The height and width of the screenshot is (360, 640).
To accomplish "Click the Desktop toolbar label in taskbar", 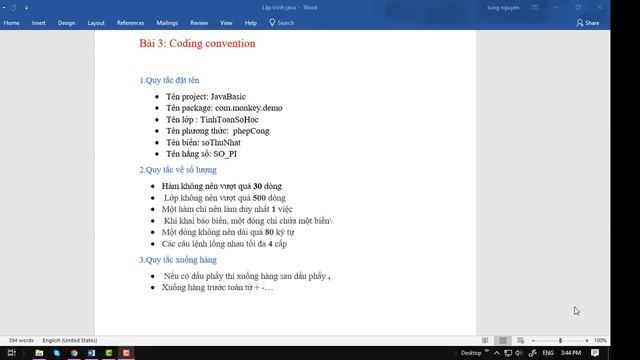I will pos(471,353).
